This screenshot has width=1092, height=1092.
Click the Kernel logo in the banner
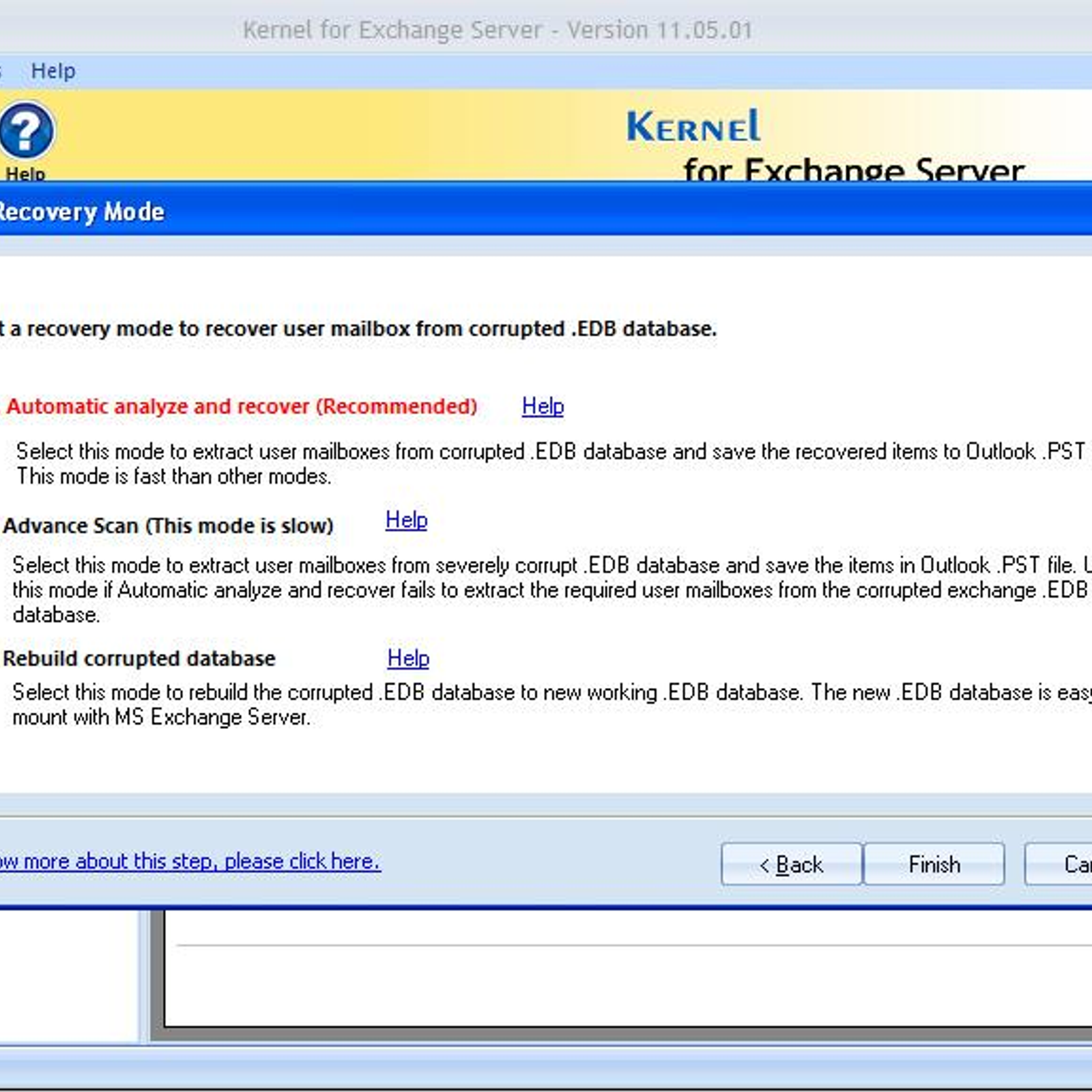pos(693,126)
